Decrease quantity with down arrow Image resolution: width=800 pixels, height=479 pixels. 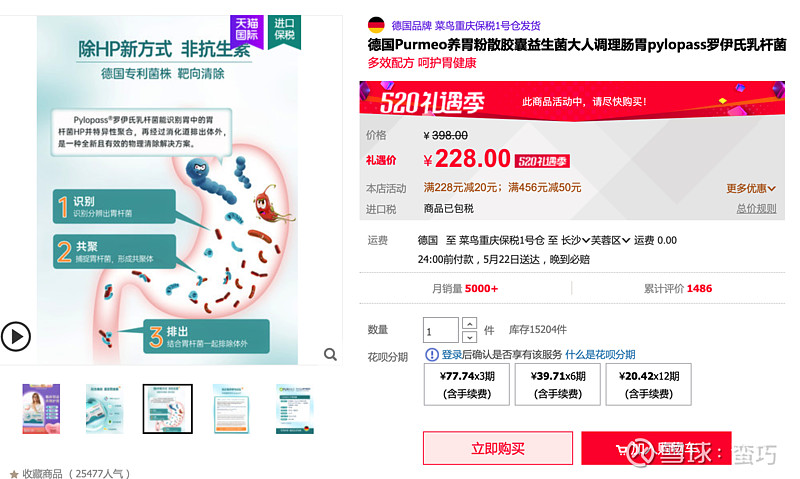[469, 337]
